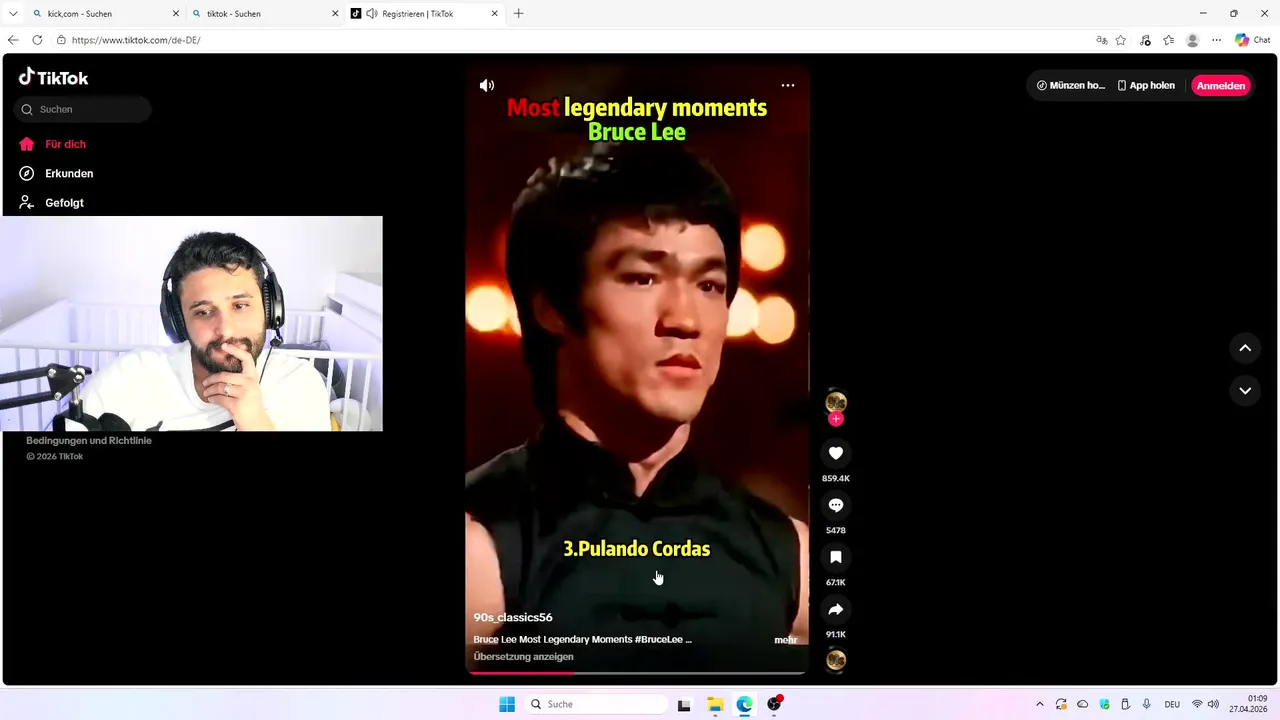Open a new browser tab
This screenshot has width=1280, height=720.
click(x=518, y=14)
